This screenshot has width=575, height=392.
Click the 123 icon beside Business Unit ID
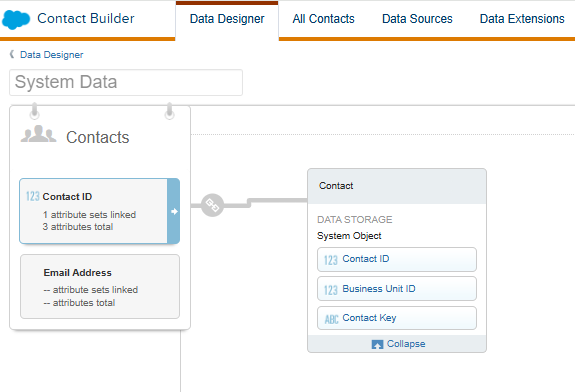tap(331, 290)
